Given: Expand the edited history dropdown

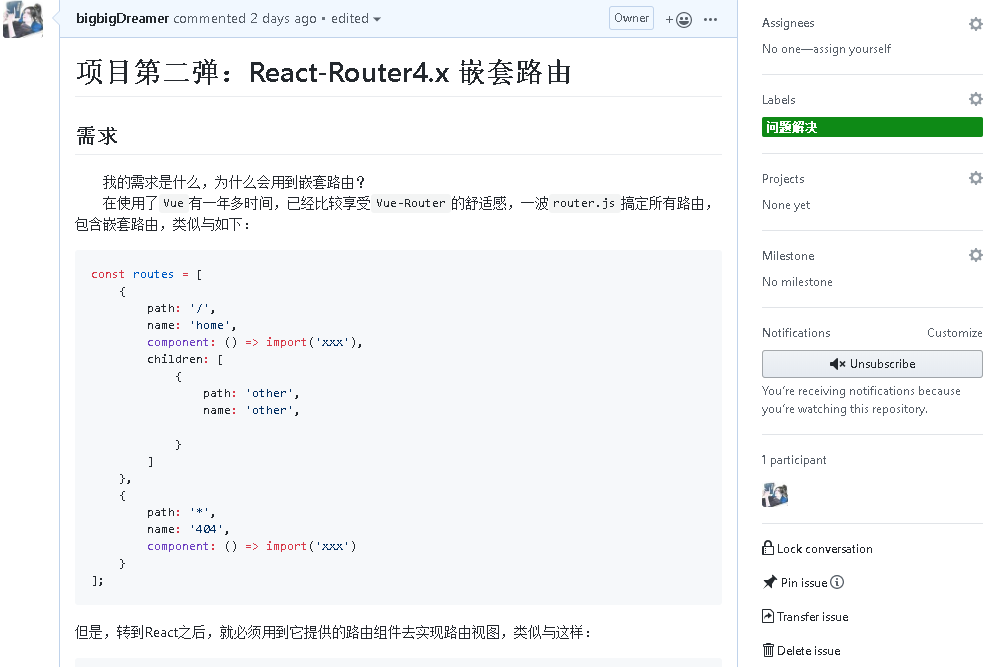Looking at the screenshot, I should coord(355,18).
